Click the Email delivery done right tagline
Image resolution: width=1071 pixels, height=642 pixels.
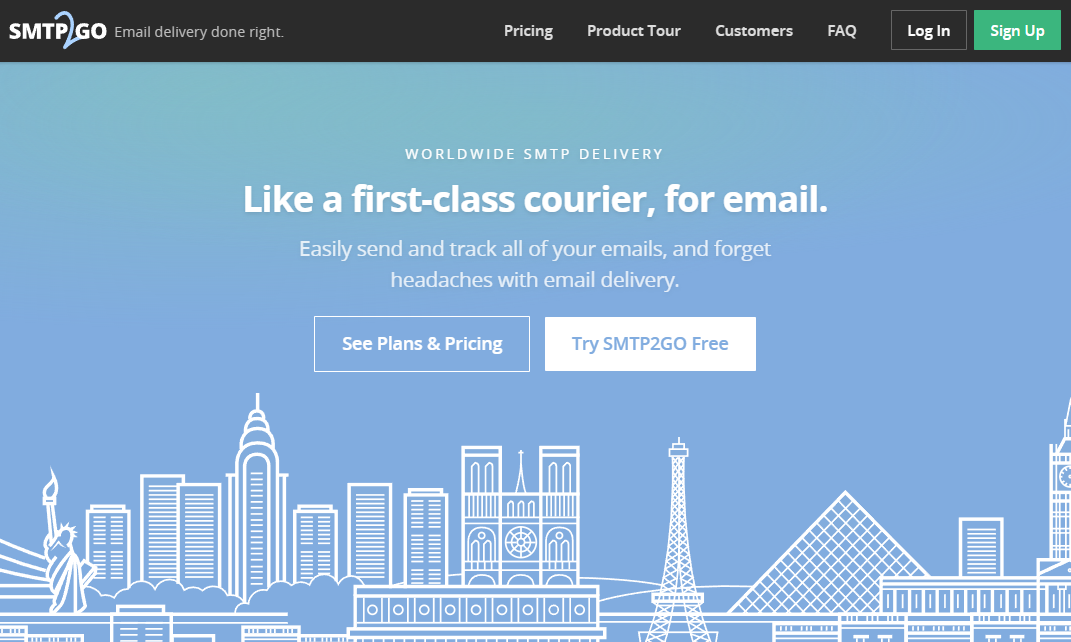pos(199,32)
